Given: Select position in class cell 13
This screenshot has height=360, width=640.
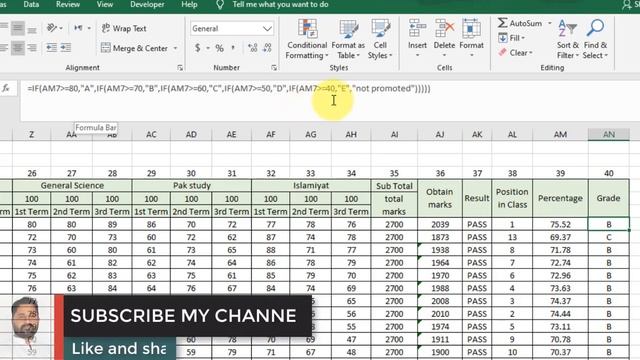Looking at the screenshot, I should [512, 237].
